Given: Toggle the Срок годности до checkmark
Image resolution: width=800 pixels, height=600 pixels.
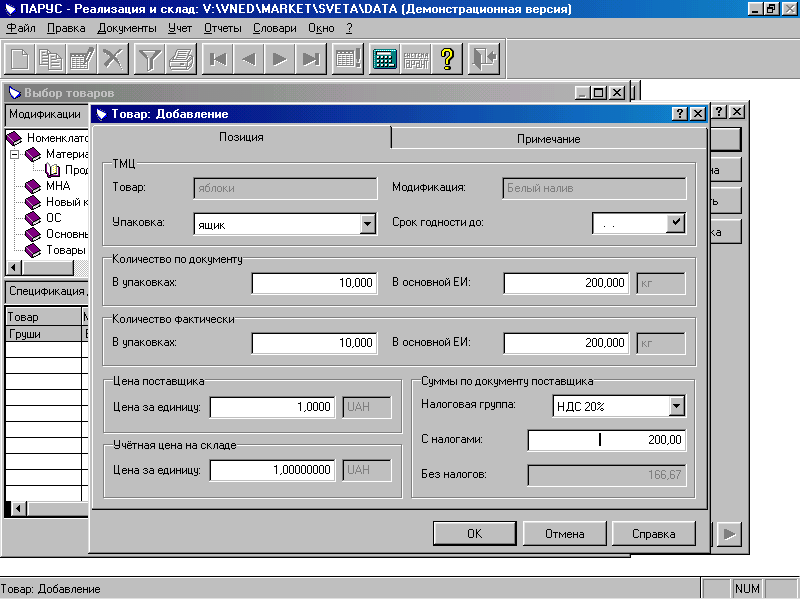Looking at the screenshot, I should tap(676, 223).
